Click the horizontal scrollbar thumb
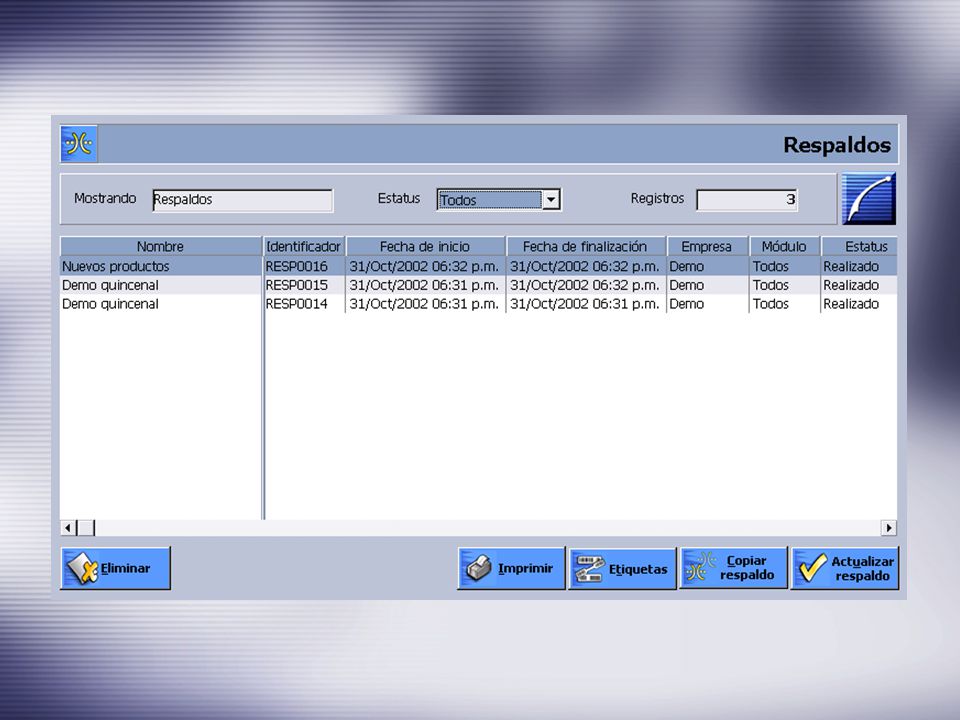 click(x=86, y=528)
